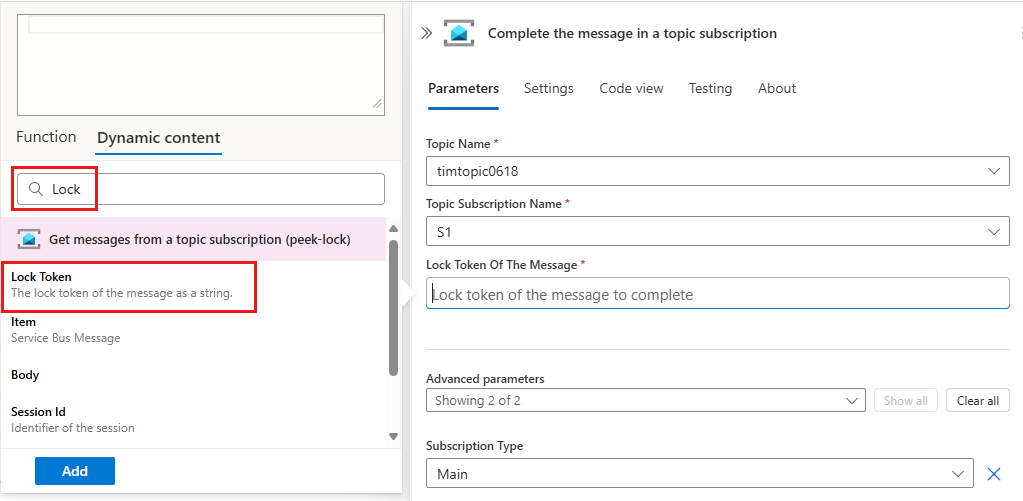
Task: Open the Code view tab
Action: click(x=631, y=88)
